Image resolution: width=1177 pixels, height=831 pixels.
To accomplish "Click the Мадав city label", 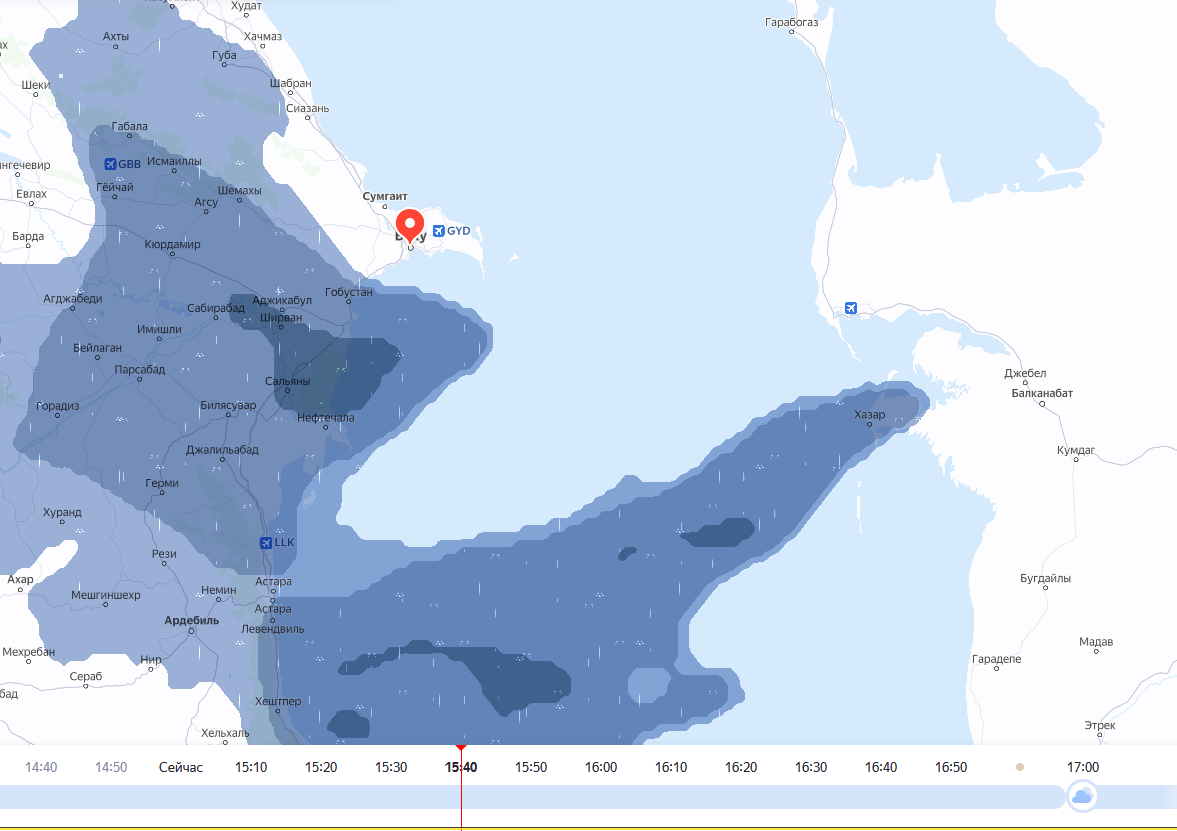I will point(1096,642).
